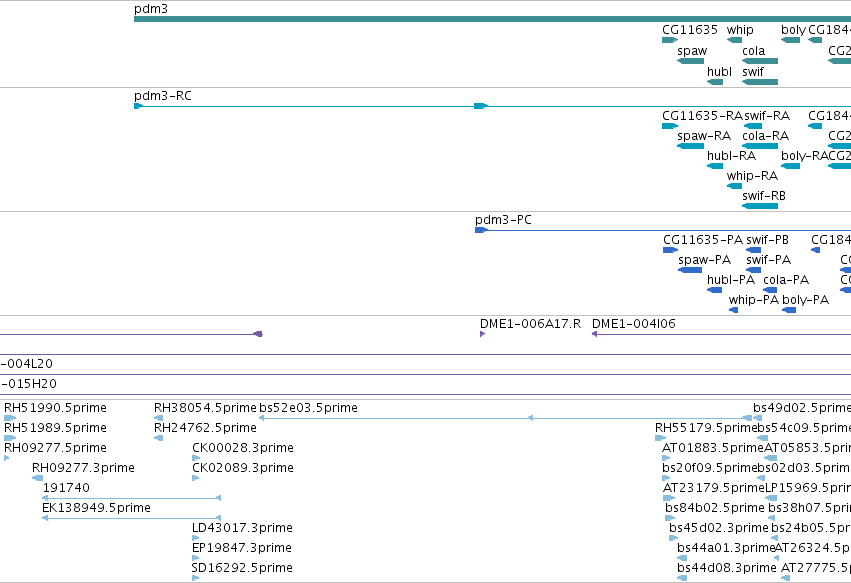Click the RH51990.5prime EST label
Screen dimensions: 851x583
(x=55, y=408)
